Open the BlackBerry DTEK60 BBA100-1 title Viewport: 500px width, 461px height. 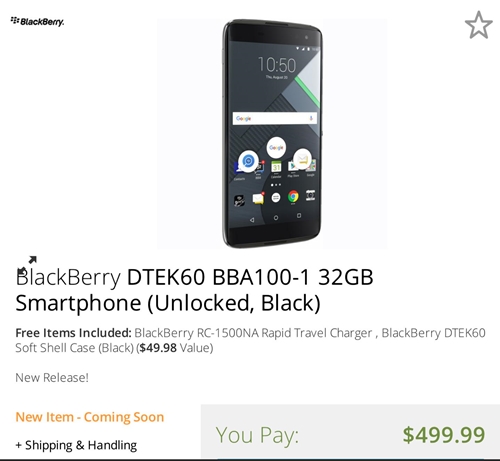tap(194, 290)
